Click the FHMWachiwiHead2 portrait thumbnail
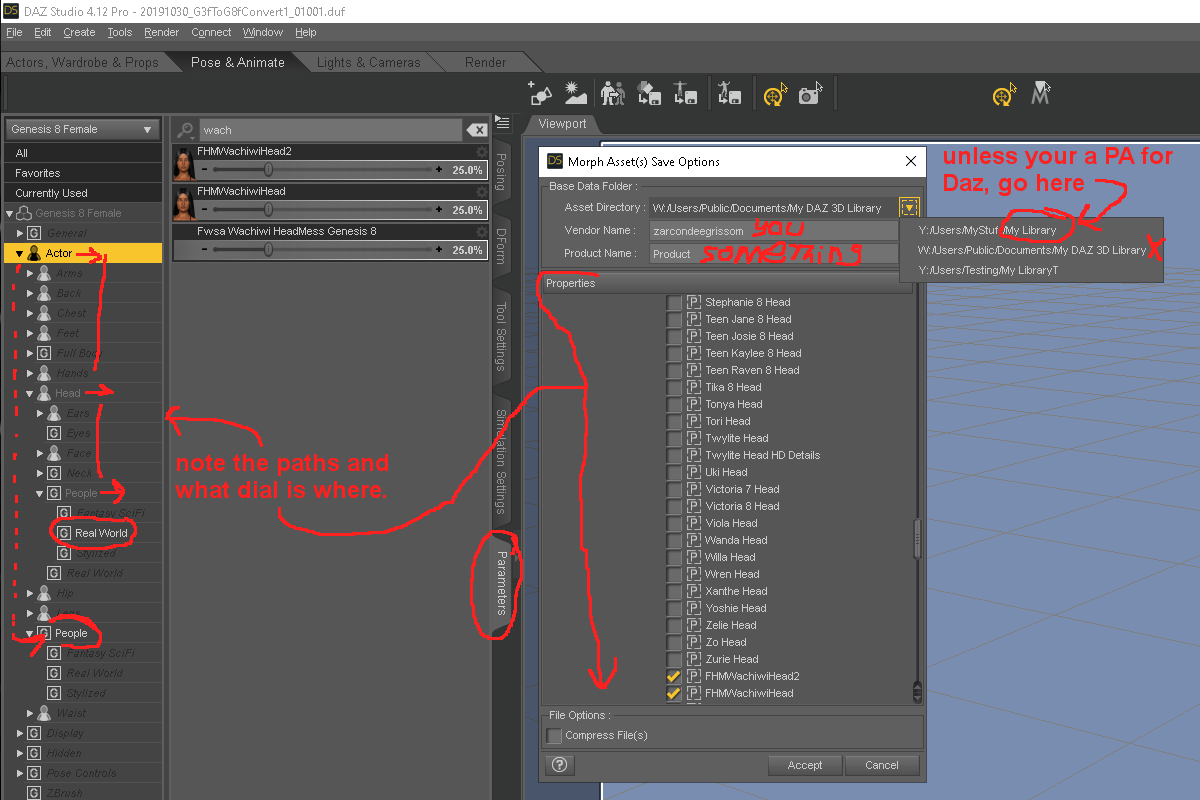 (184, 162)
